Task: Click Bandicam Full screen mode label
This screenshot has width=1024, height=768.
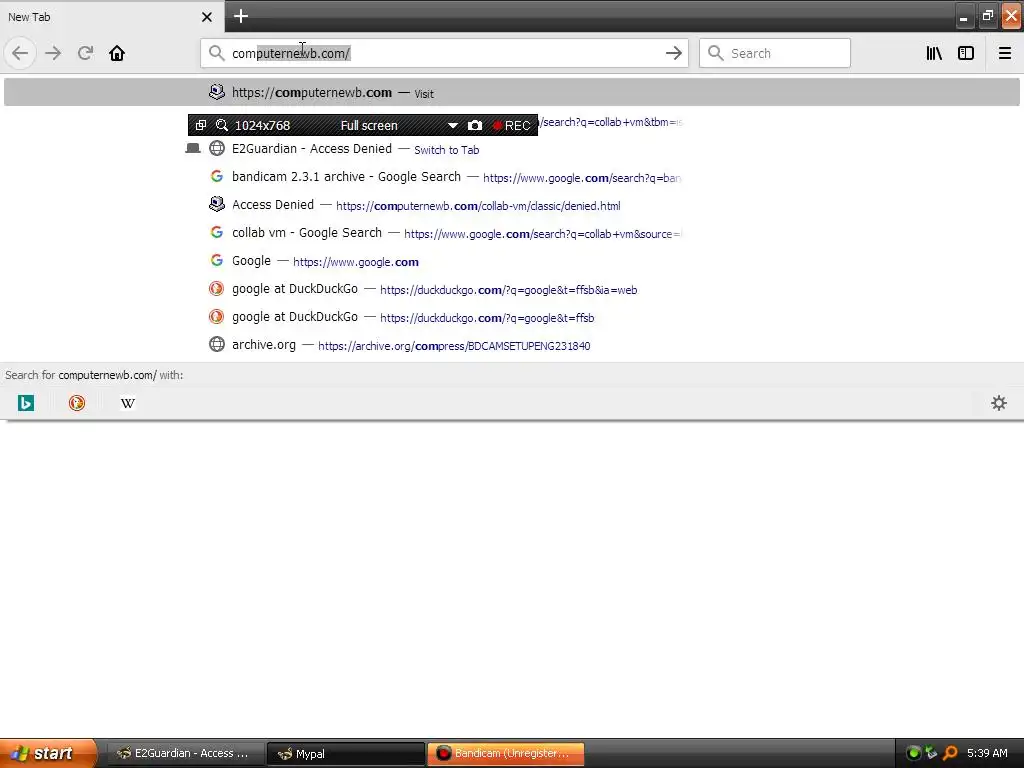Action: click(369, 125)
